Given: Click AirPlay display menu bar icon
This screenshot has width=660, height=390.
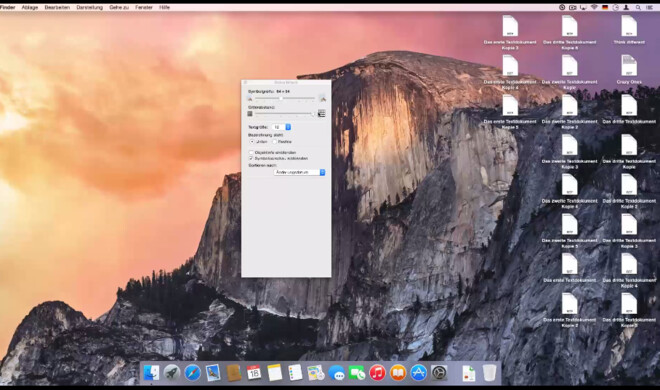Looking at the screenshot, I should [583, 7].
